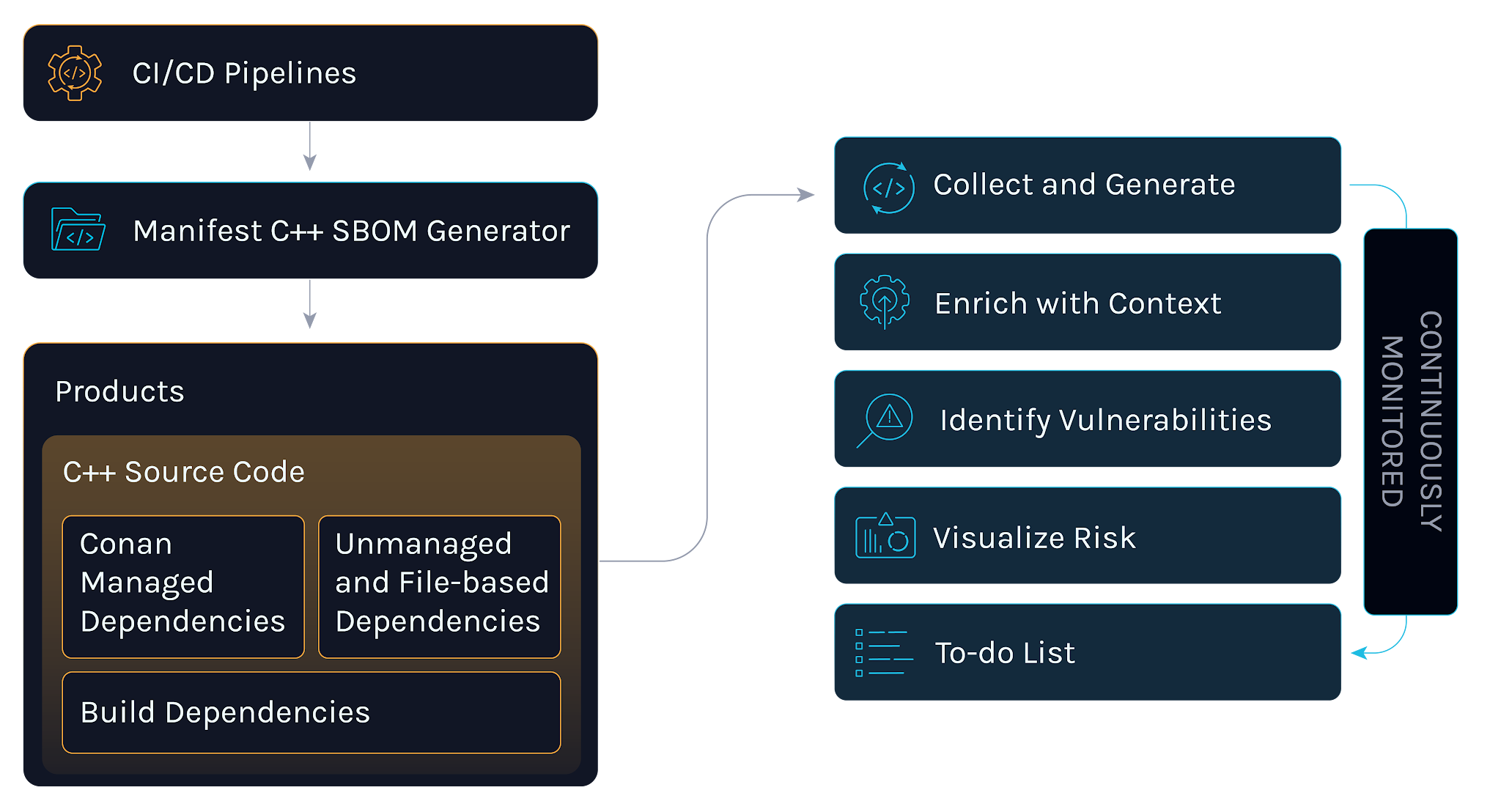Click the To-do List checklist icon
1501x812 pixels.
[884, 652]
